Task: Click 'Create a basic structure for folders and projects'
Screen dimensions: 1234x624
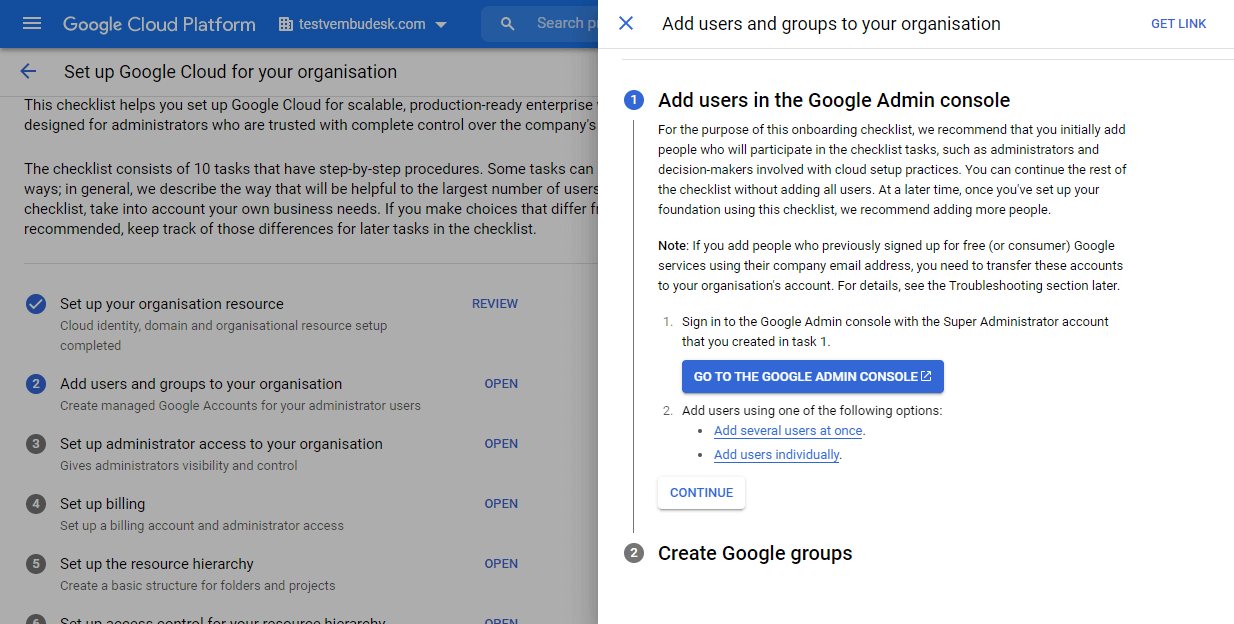Action: pyautogui.click(x=198, y=586)
